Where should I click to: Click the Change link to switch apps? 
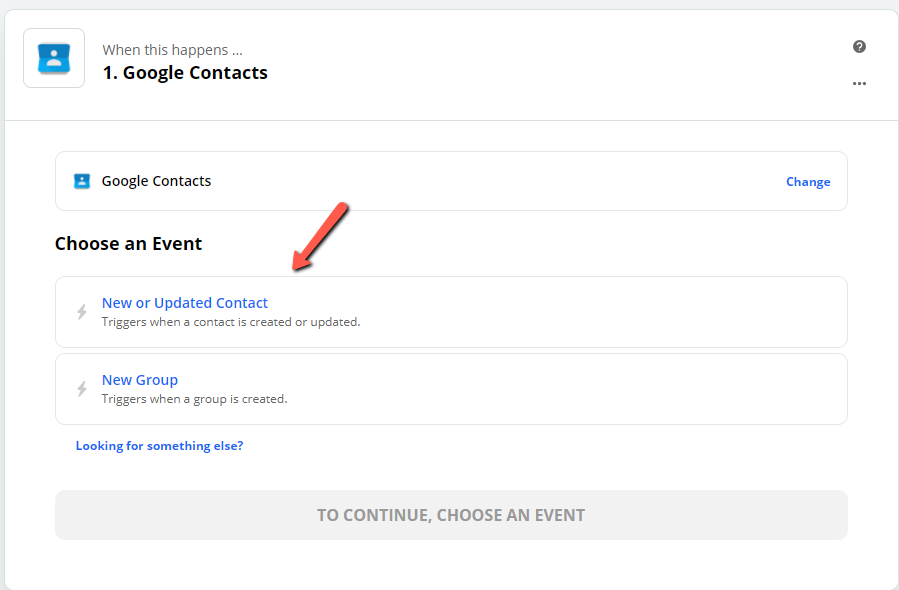pos(808,182)
